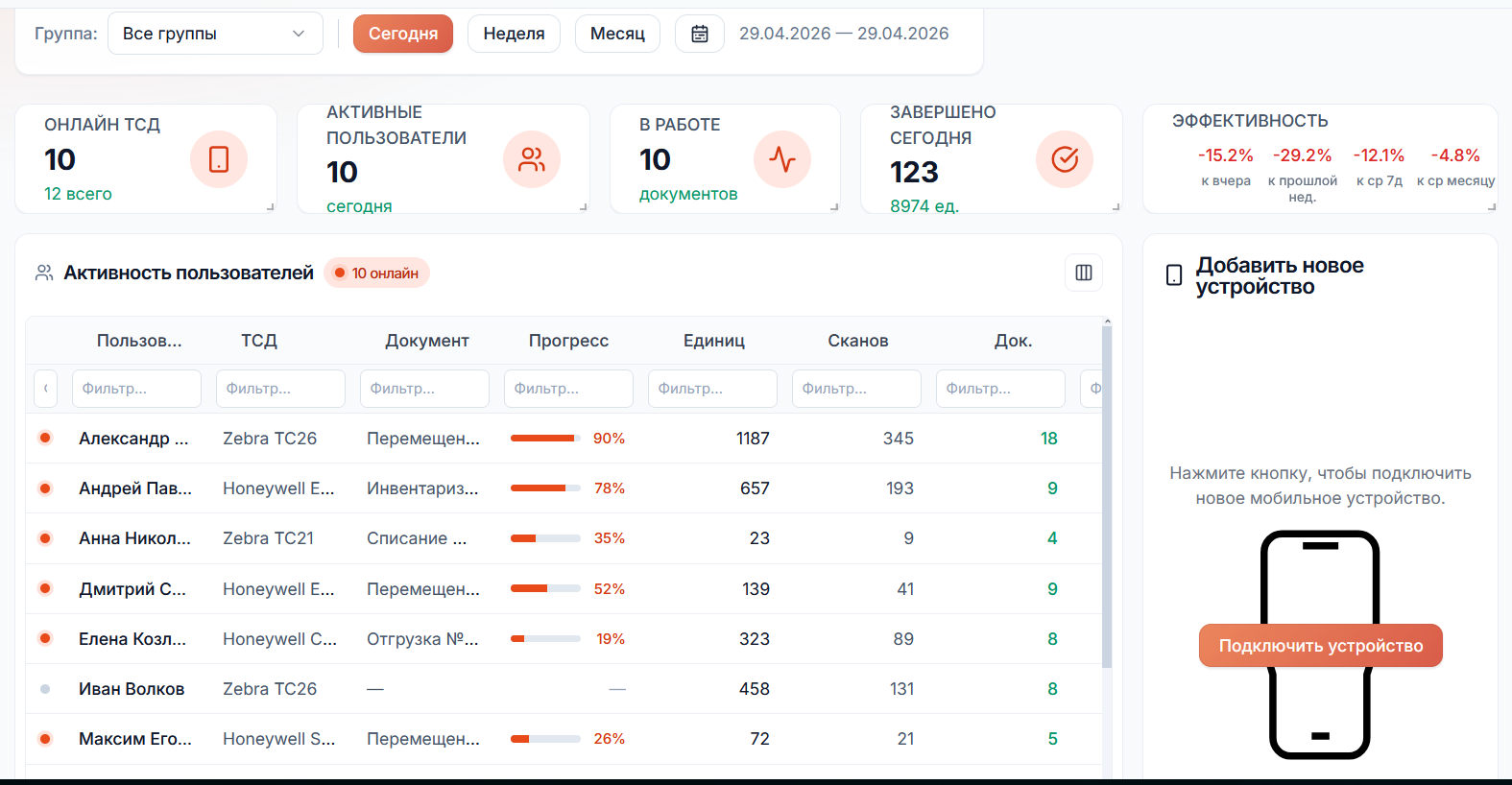Focus the Документ column filter field

coord(424,389)
